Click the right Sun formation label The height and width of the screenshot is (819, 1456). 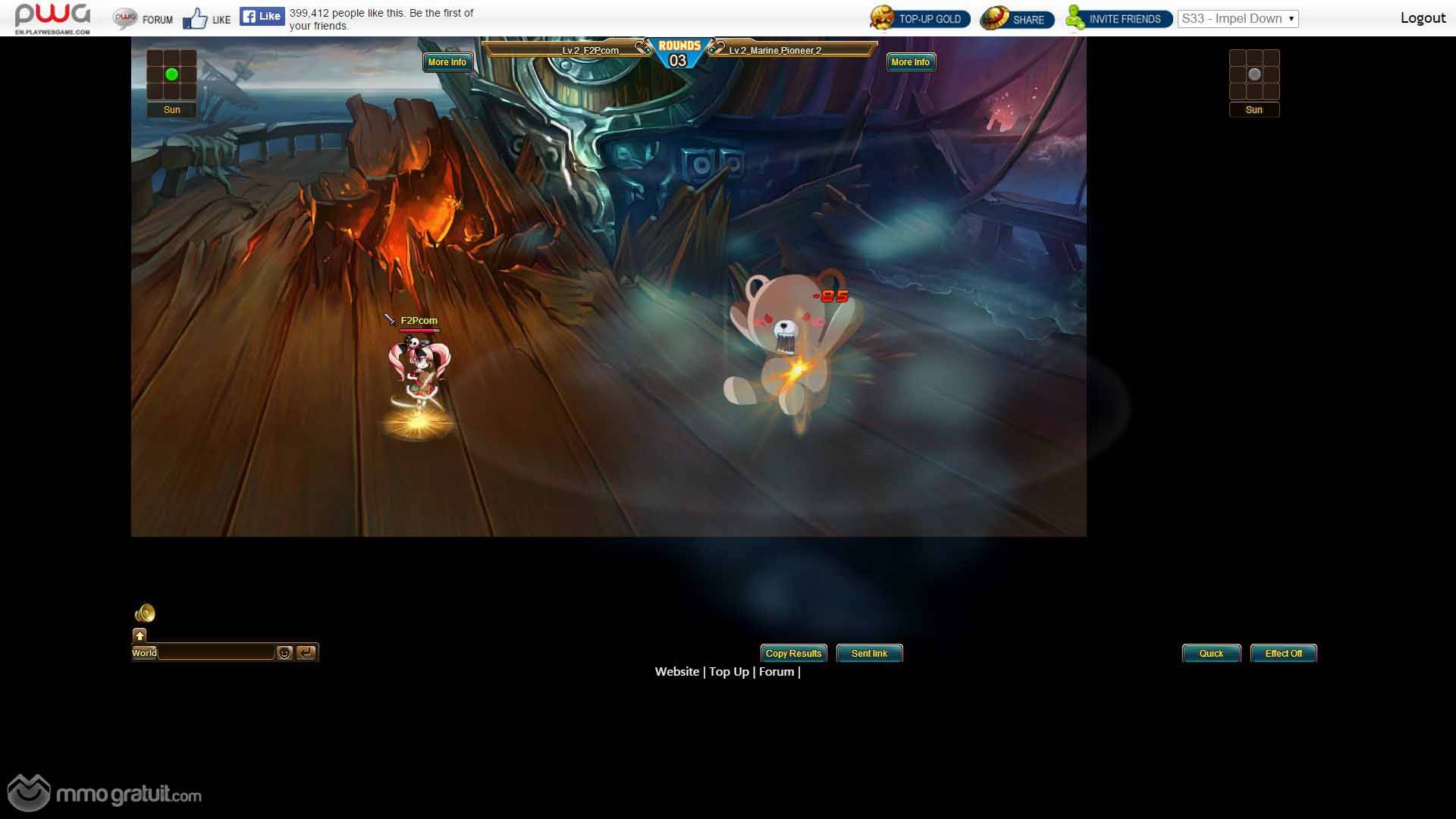(x=1254, y=110)
